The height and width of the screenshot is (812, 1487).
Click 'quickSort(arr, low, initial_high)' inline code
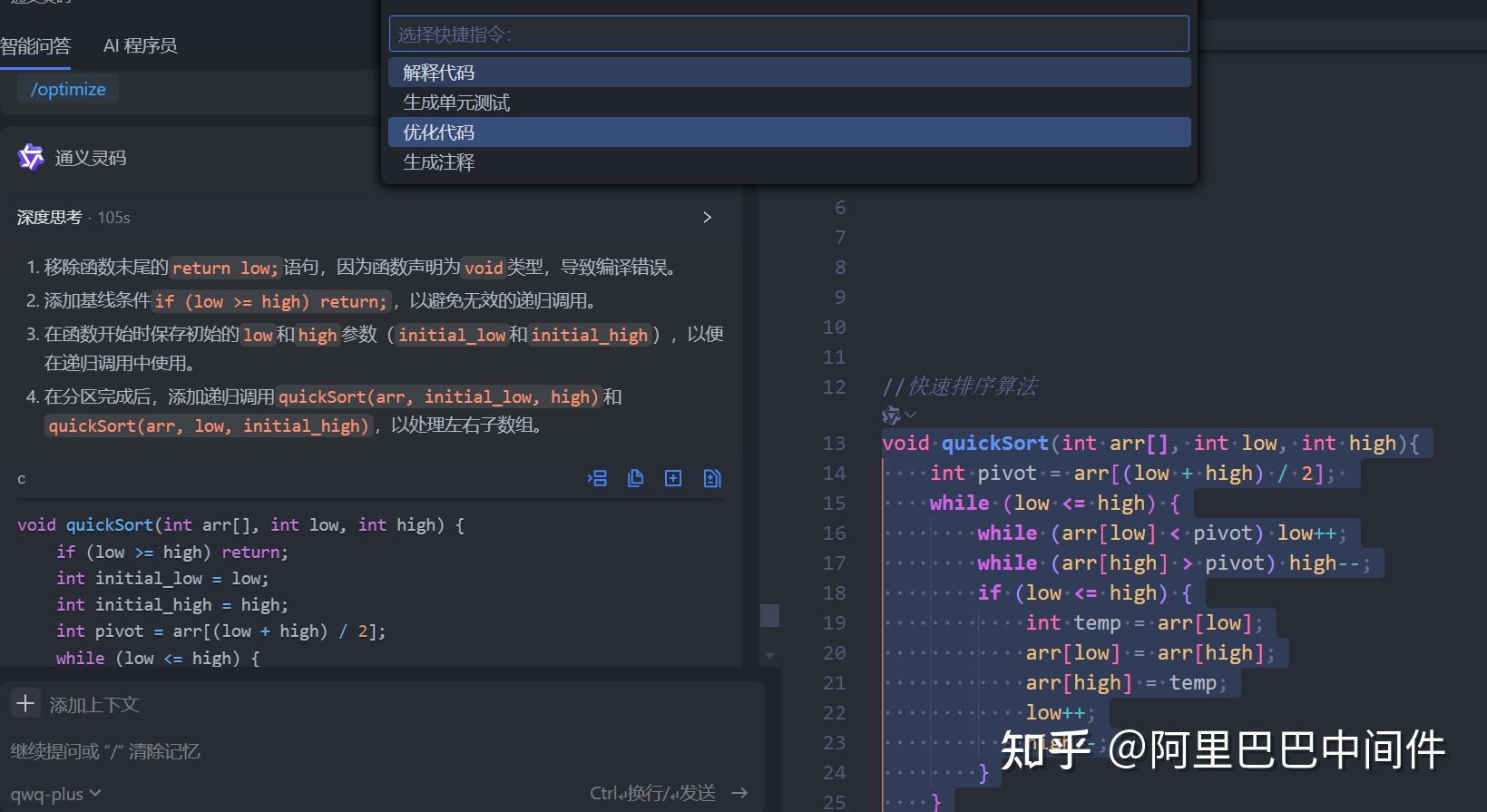pyautogui.click(x=209, y=426)
